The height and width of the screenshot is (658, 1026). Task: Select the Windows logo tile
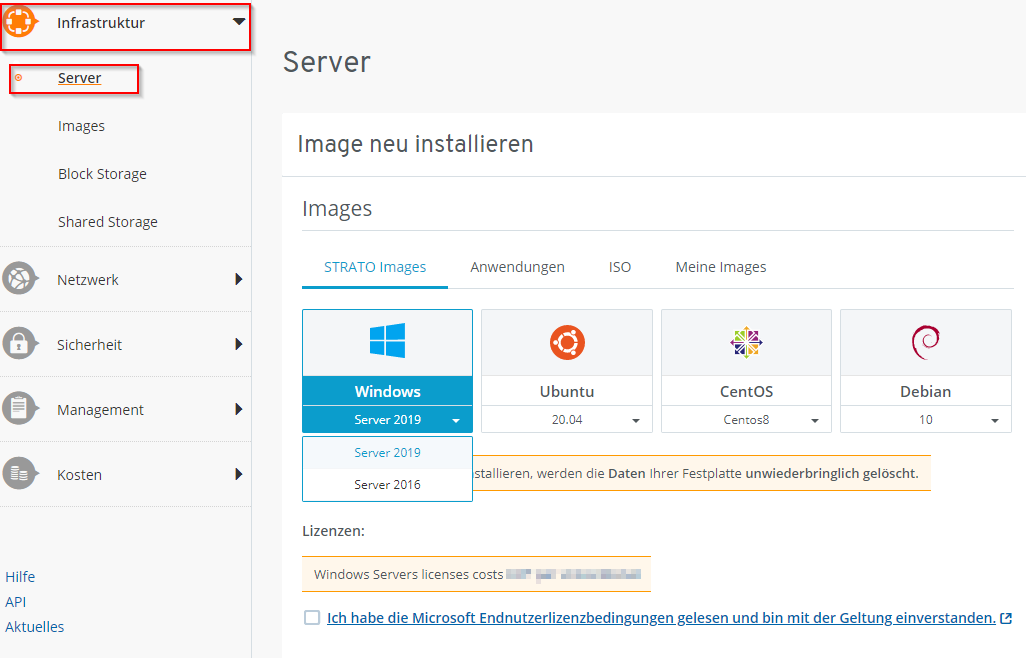click(387, 342)
